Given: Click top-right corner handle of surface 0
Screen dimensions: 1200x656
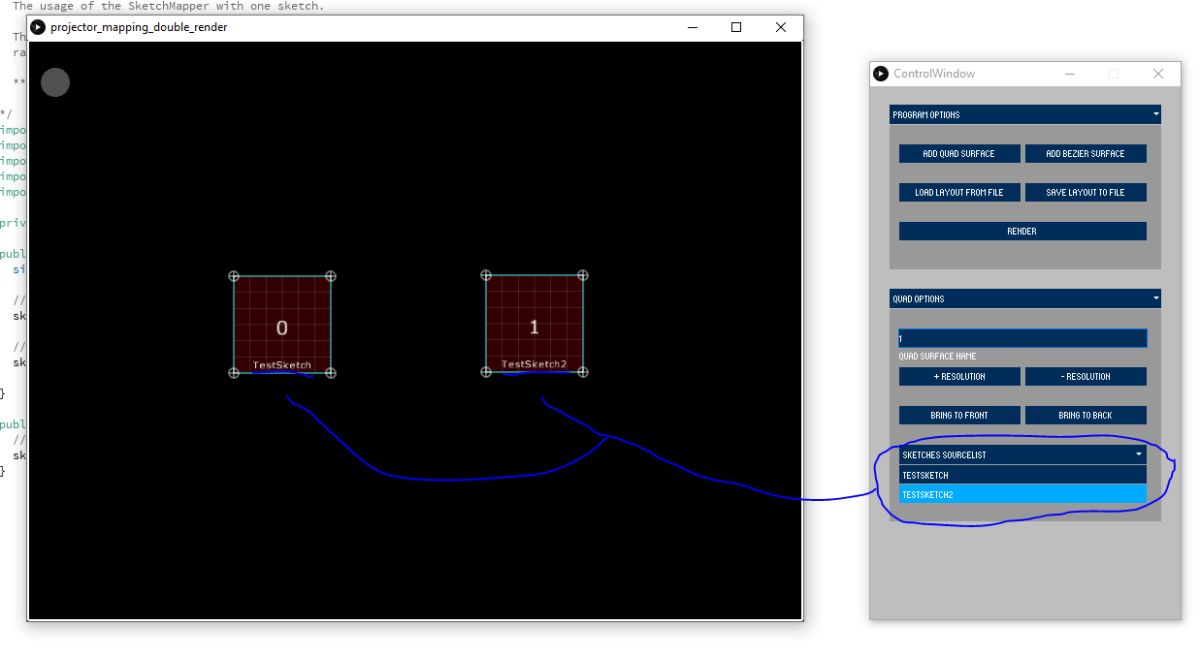Looking at the screenshot, I should (x=331, y=276).
